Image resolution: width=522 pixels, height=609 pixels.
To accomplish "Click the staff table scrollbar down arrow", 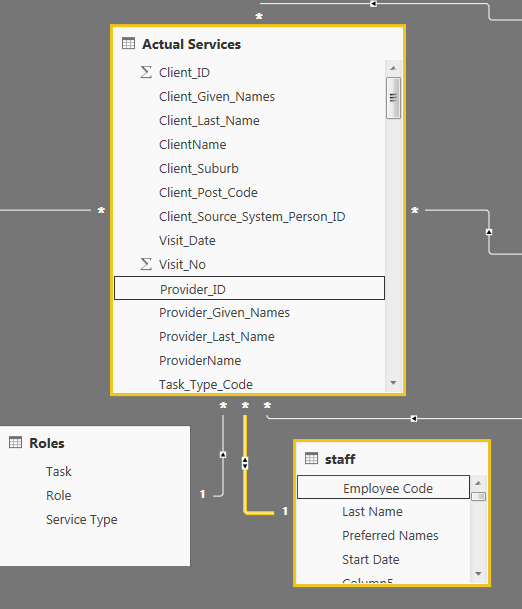I will (478, 574).
